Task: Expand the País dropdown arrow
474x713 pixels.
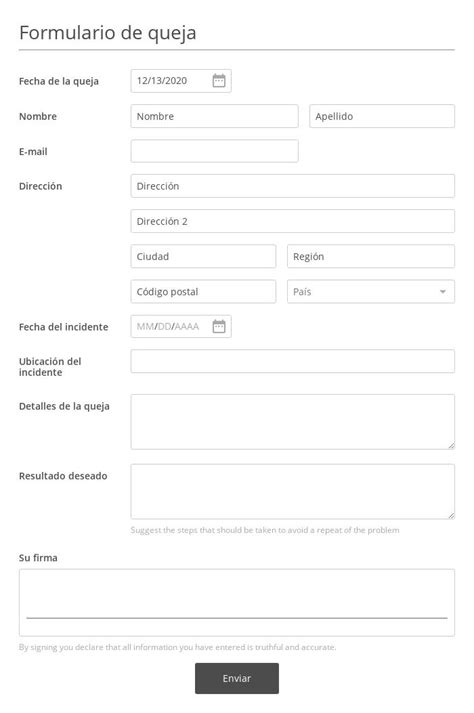Action: click(x=443, y=292)
